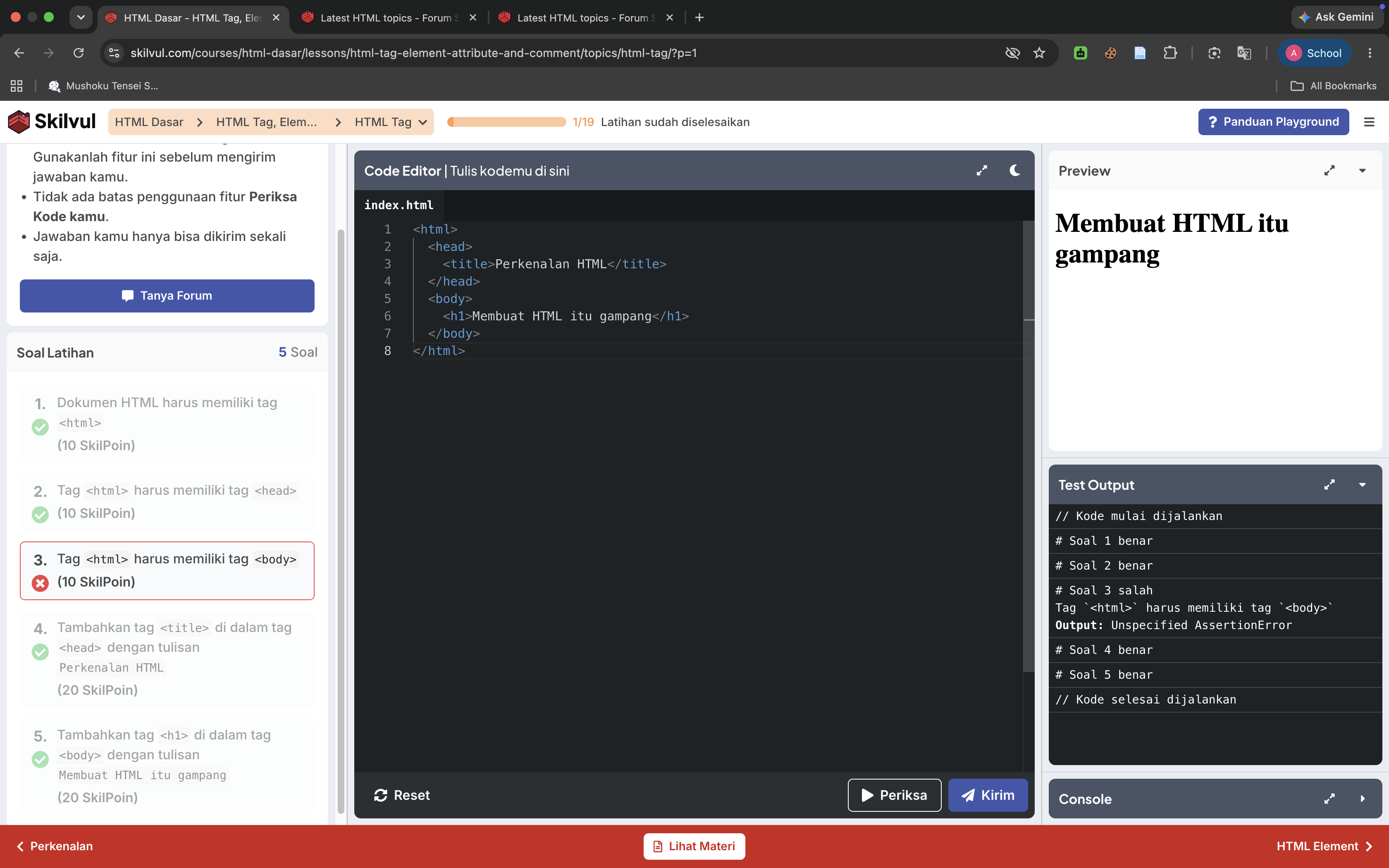This screenshot has height=868, width=1389.
Task: Expand the Test Output panel fullscreen
Action: 1329,484
